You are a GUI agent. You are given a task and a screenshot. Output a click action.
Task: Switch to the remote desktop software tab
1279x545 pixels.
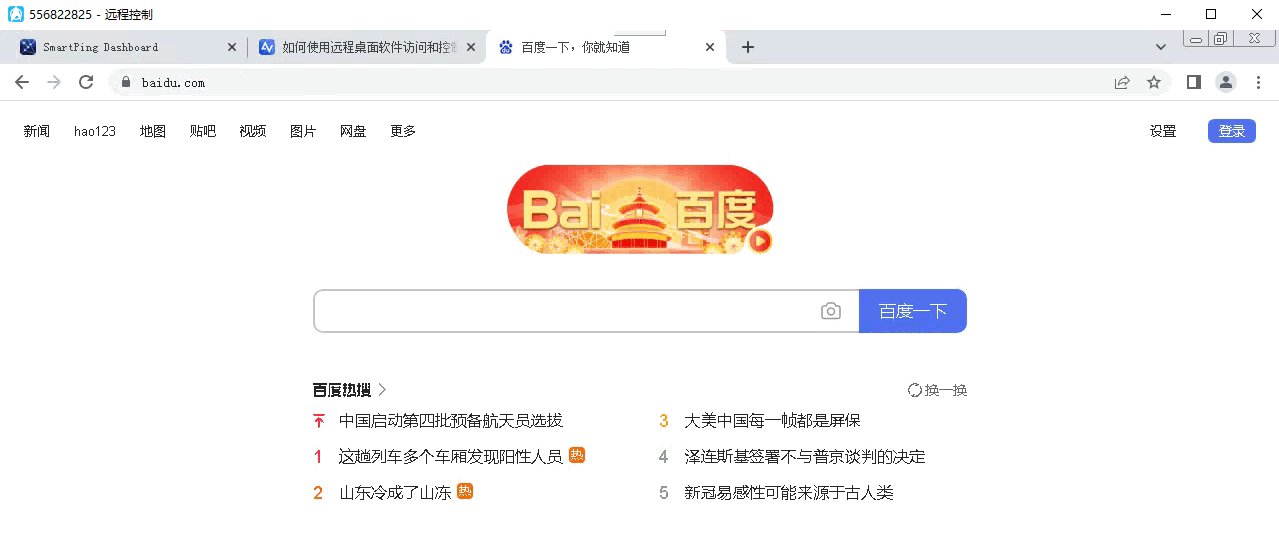point(360,47)
